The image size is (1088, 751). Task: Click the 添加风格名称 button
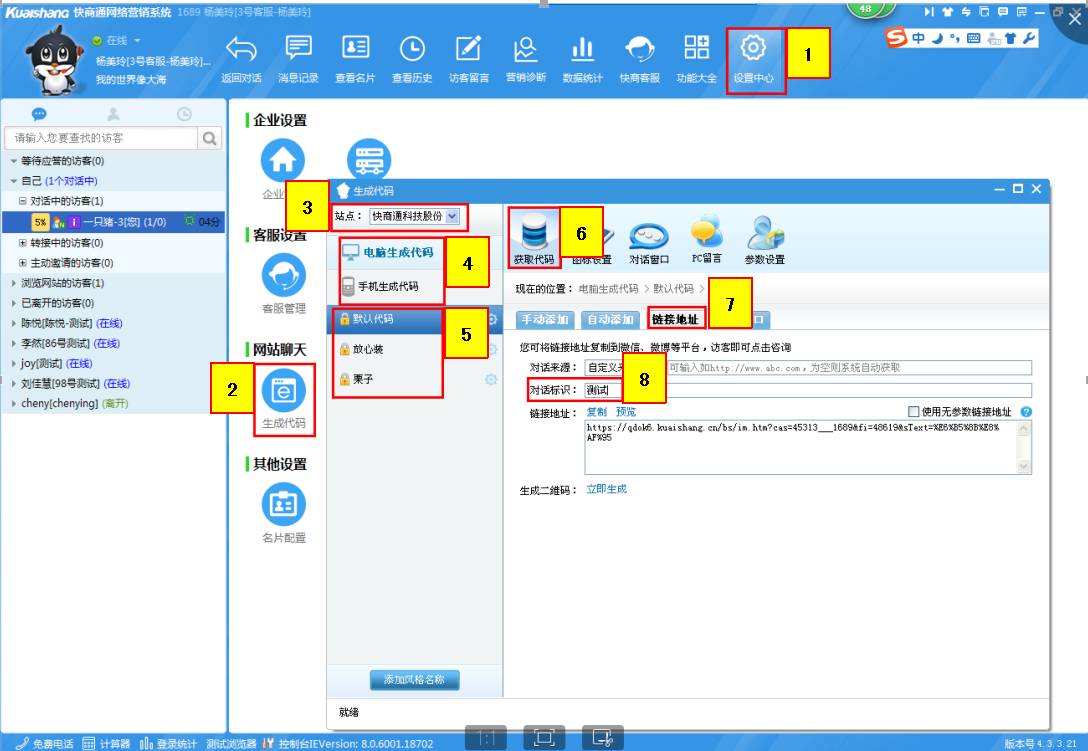pyautogui.click(x=414, y=680)
